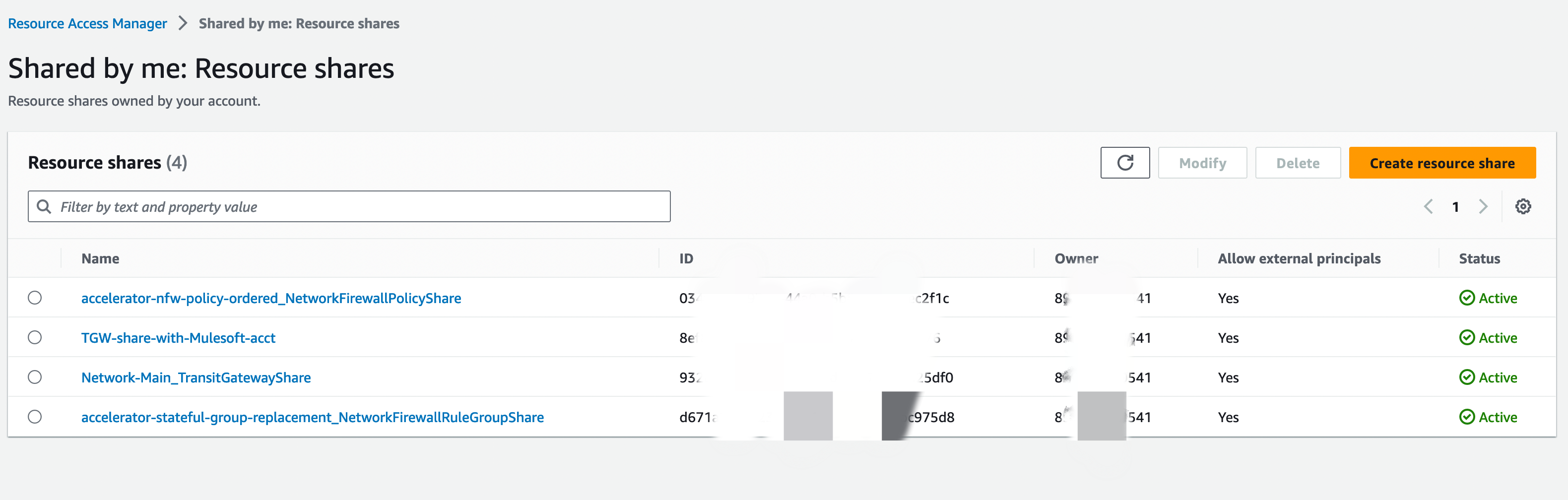The image size is (1568, 500).
Task: Select radio for the stateful-group-replacement share
Action: [x=35, y=417]
